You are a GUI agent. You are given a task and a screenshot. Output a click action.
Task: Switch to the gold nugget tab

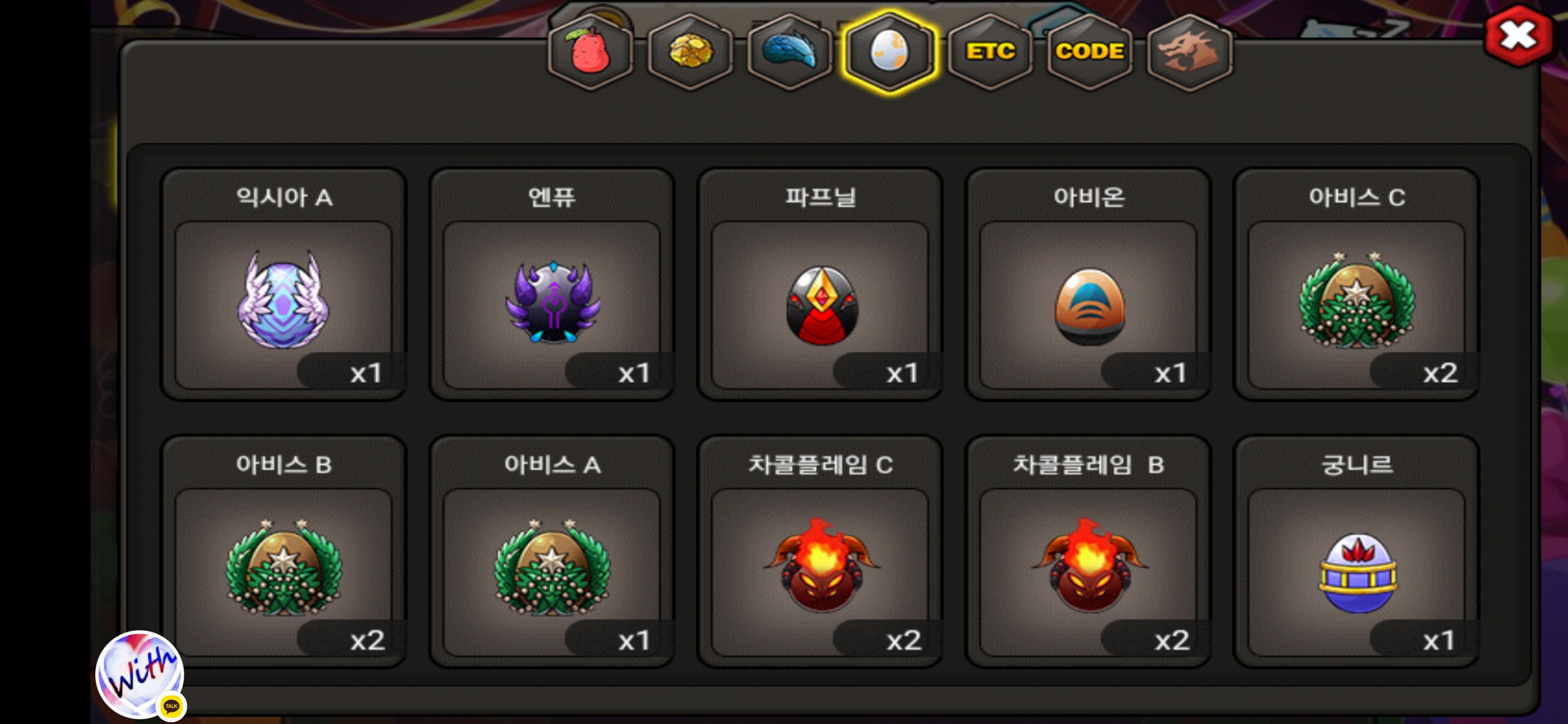[690, 52]
